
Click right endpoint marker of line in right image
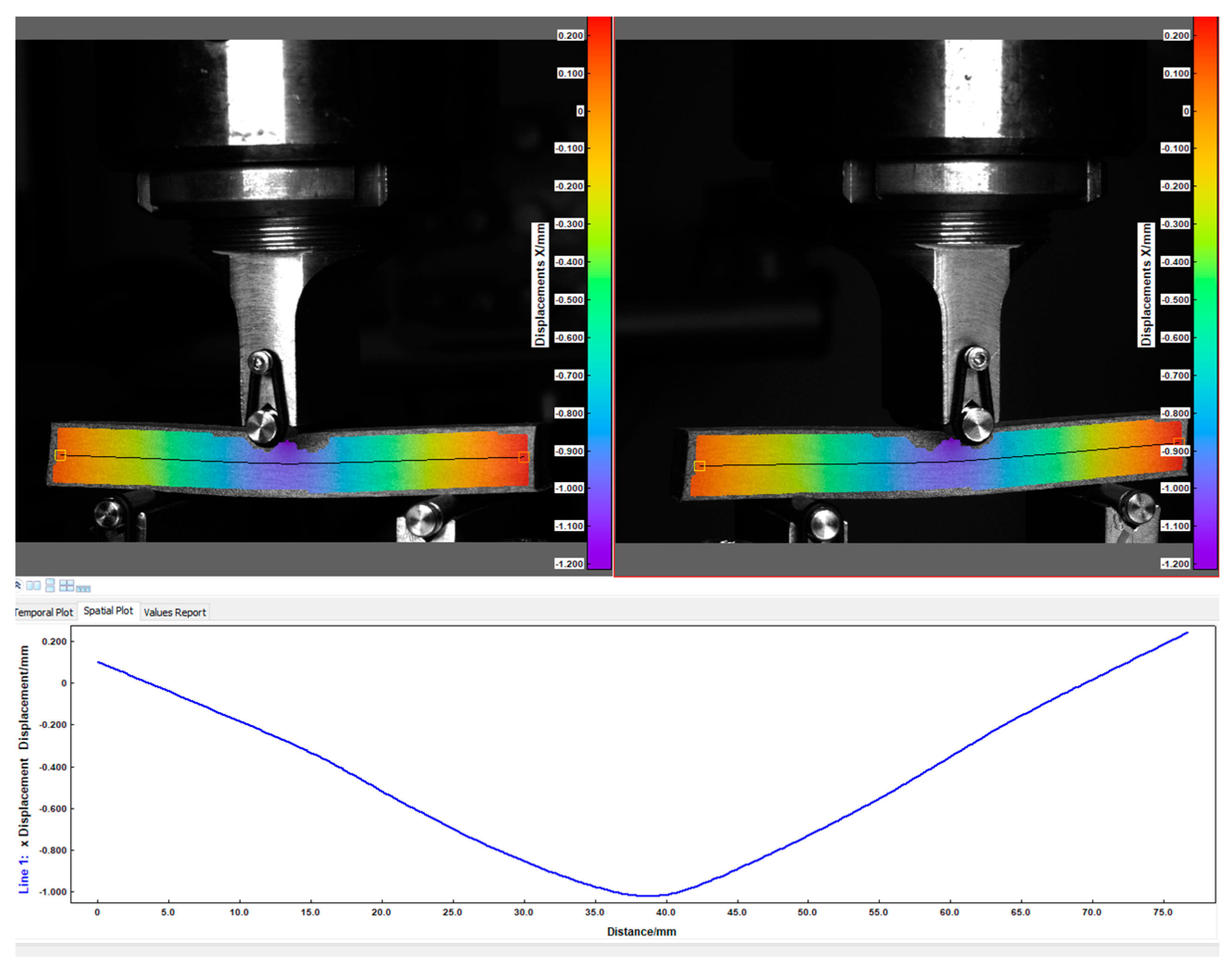point(1179,442)
